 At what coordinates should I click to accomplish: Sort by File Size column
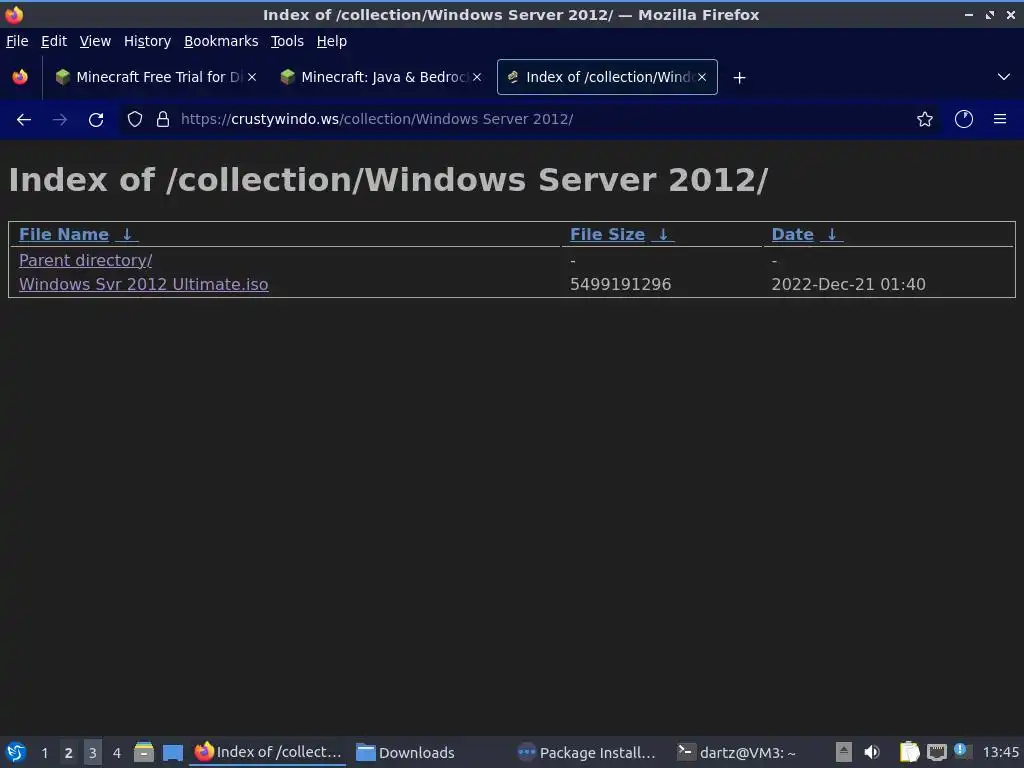click(x=607, y=234)
